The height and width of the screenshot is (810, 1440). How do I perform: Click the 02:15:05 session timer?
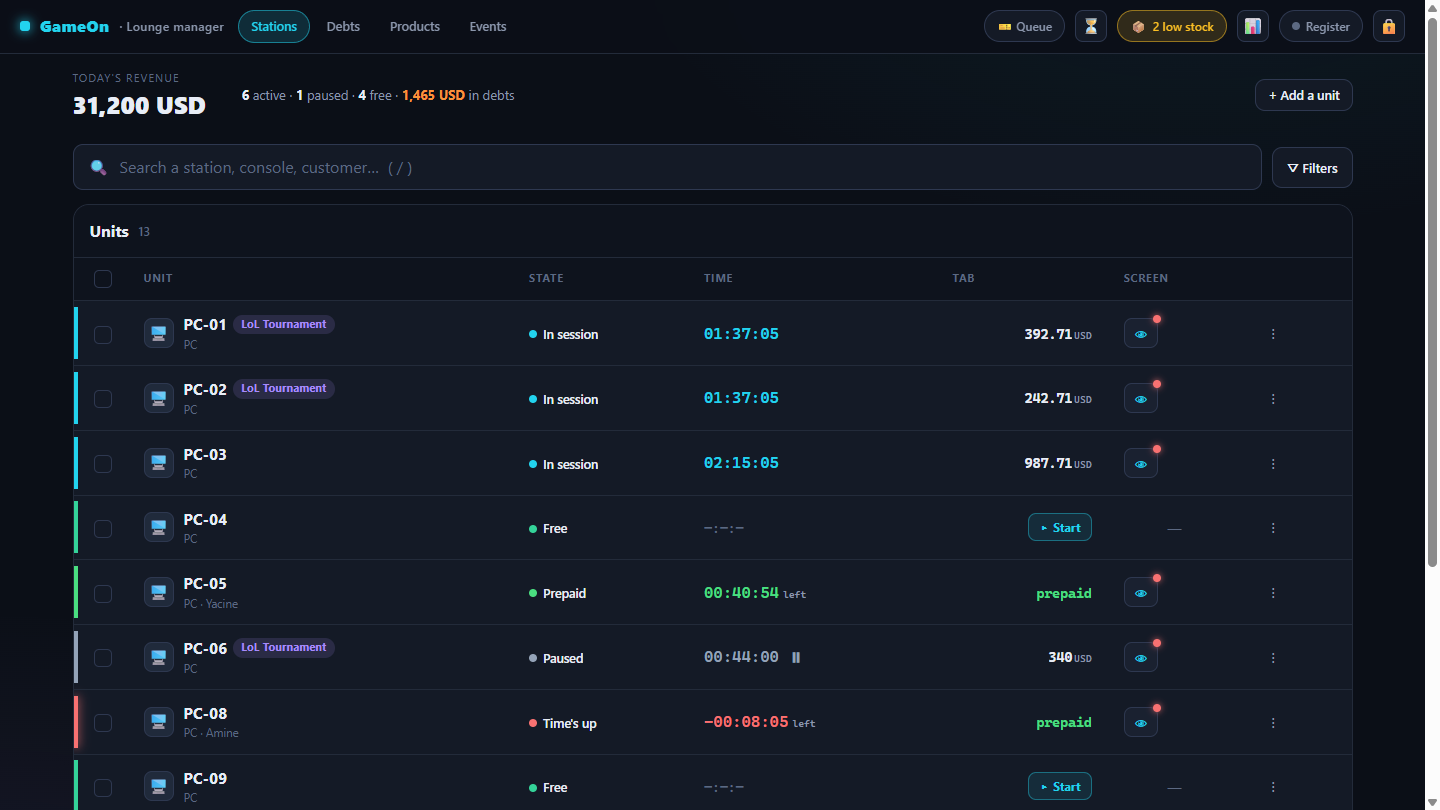(x=741, y=463)
